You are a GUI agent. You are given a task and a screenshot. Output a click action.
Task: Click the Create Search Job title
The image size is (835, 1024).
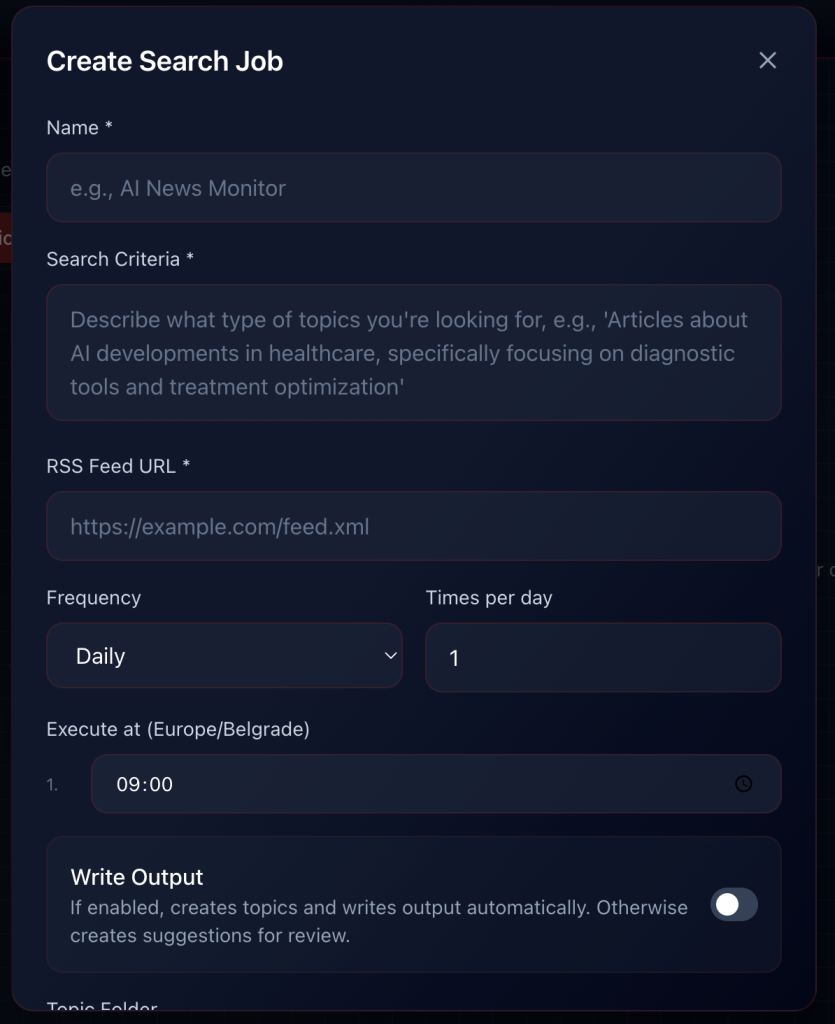[x=165, y=61]
